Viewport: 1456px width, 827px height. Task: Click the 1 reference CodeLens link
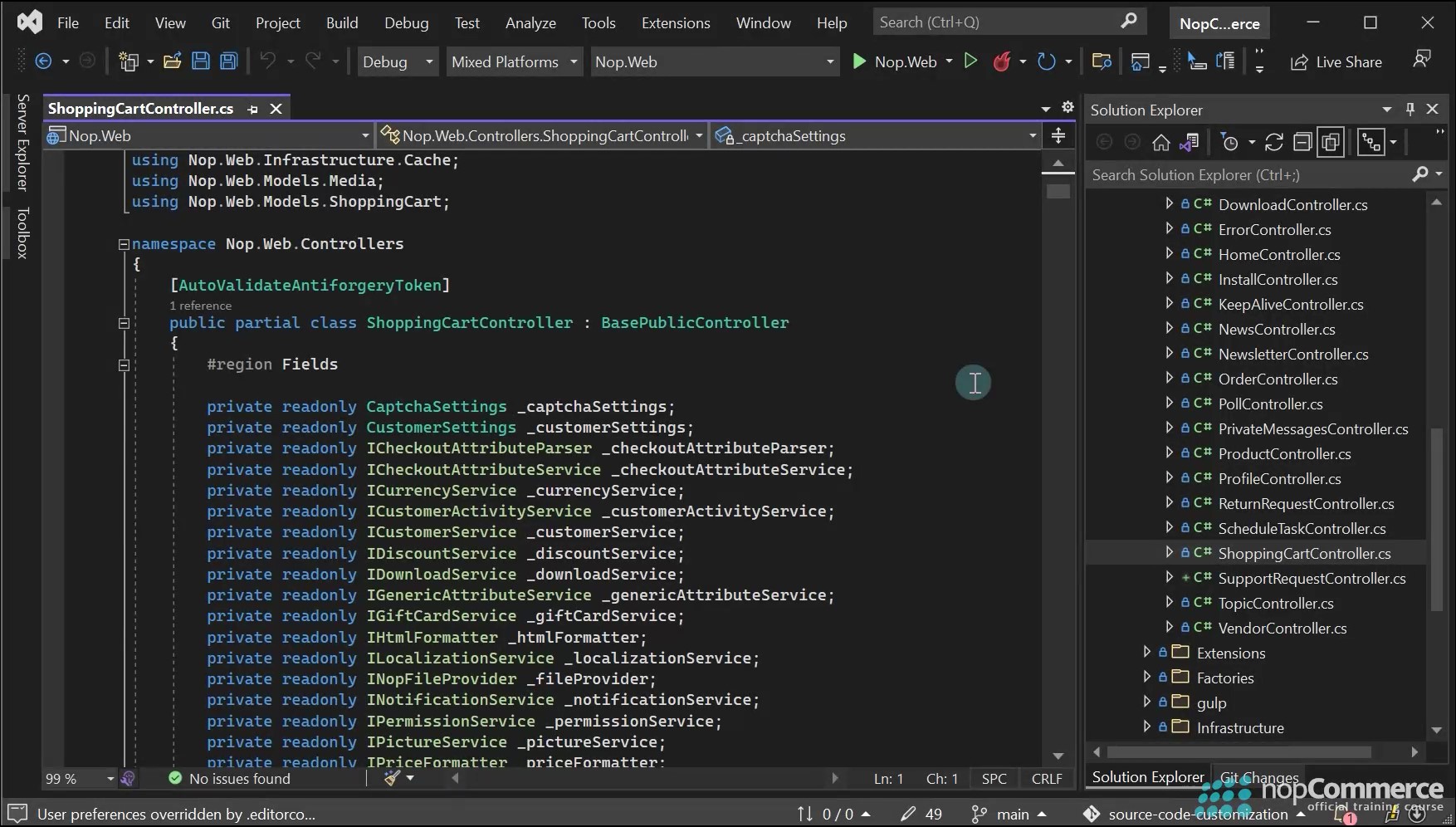201,306
